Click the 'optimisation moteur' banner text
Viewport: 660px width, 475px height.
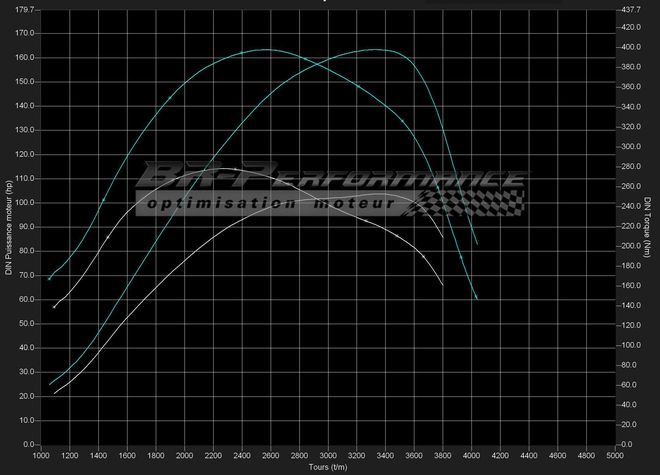[x=272, y=205]
